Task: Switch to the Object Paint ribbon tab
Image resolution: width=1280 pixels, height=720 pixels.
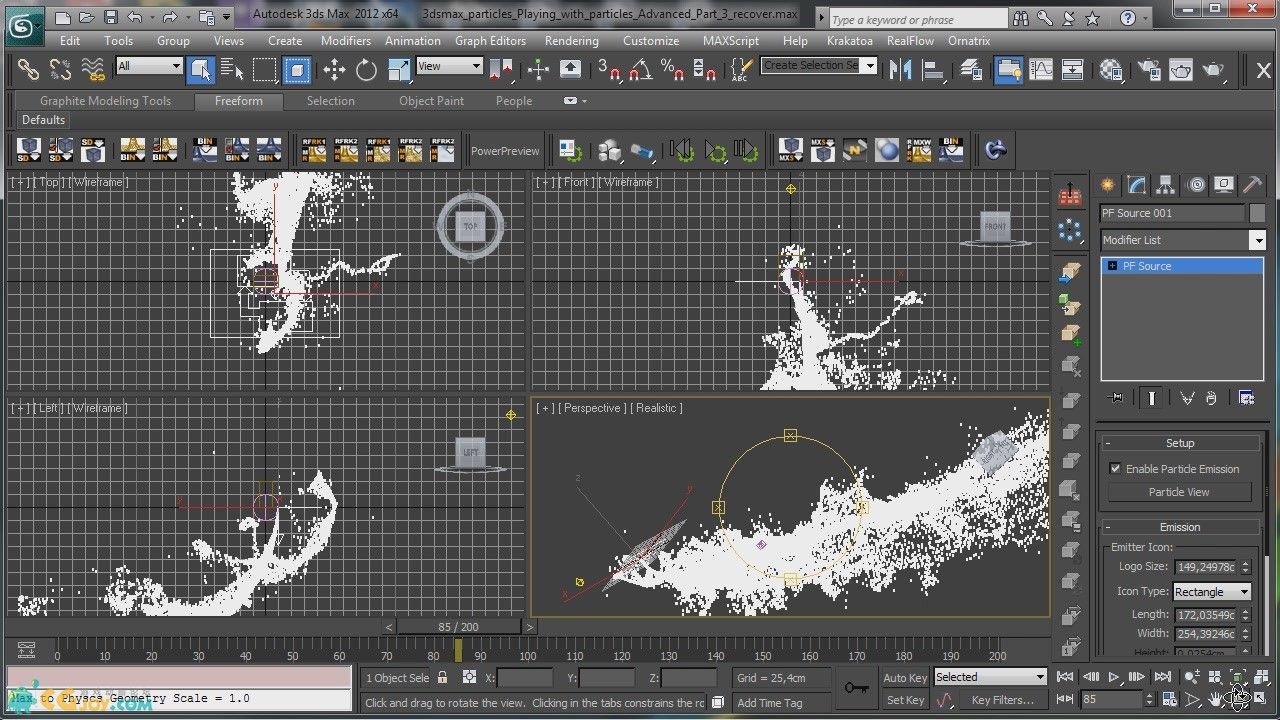Action: point(431,101)
